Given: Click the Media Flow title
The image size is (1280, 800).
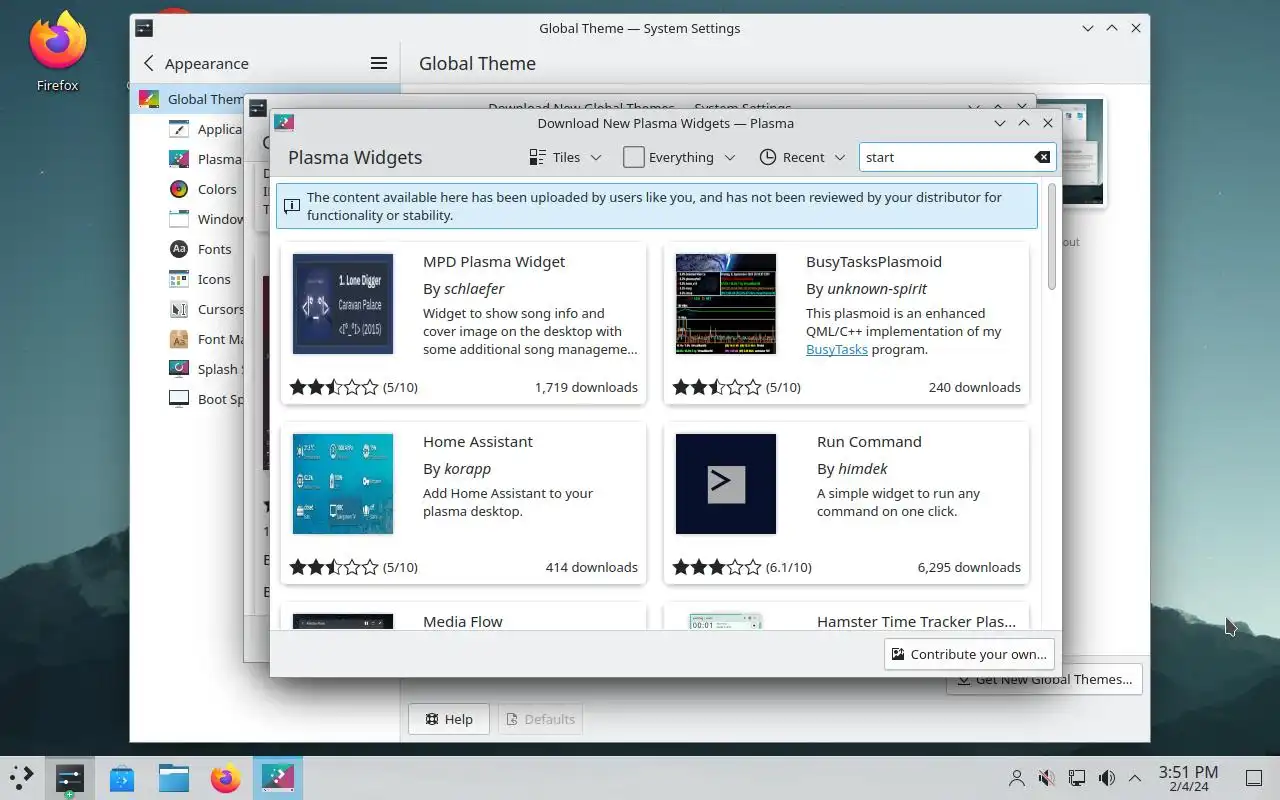Looking at the screenshot, I should pyautogui.click(x=463, y=621).
